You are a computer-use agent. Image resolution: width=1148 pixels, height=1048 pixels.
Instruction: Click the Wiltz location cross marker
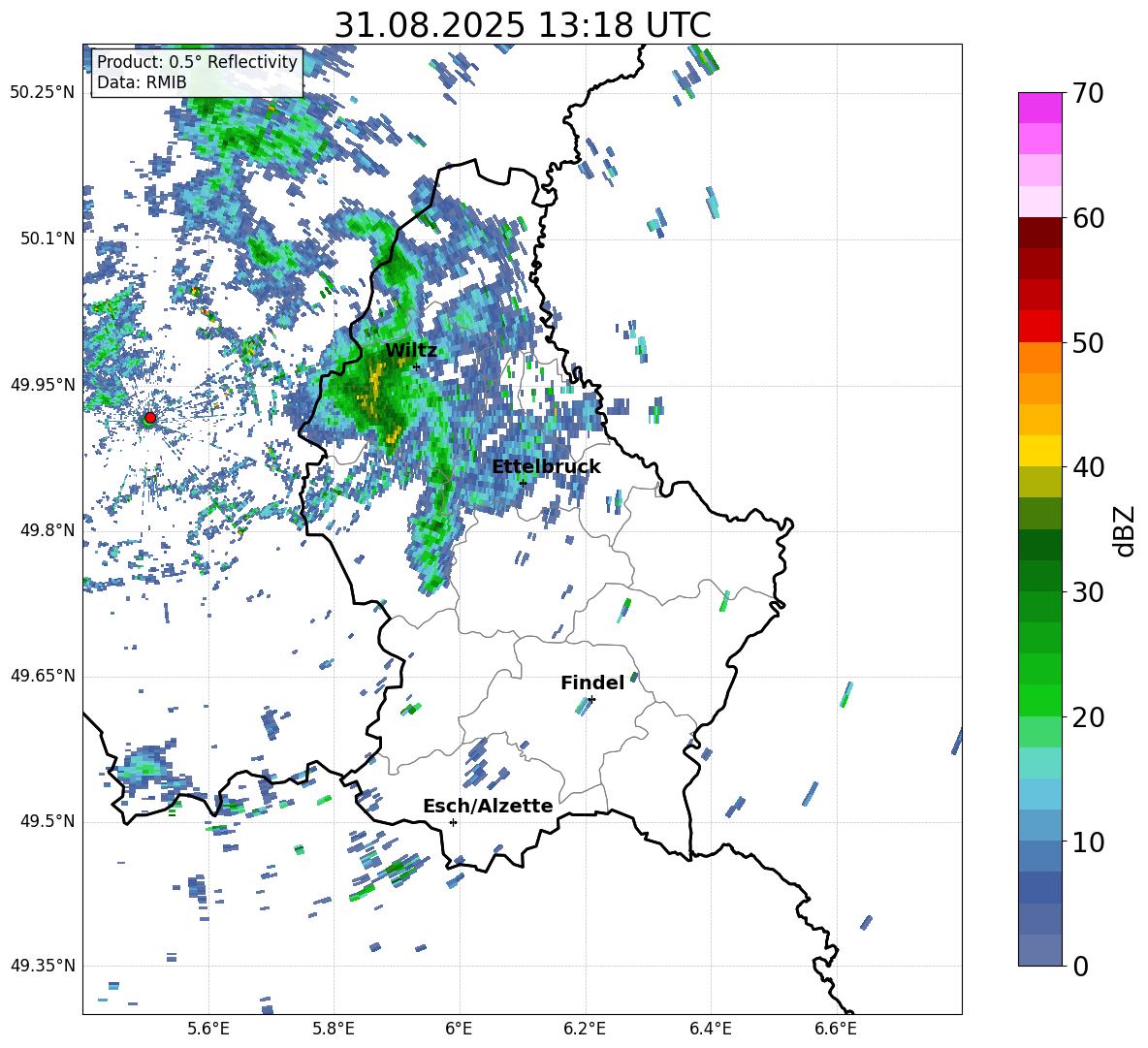(416, 366)
